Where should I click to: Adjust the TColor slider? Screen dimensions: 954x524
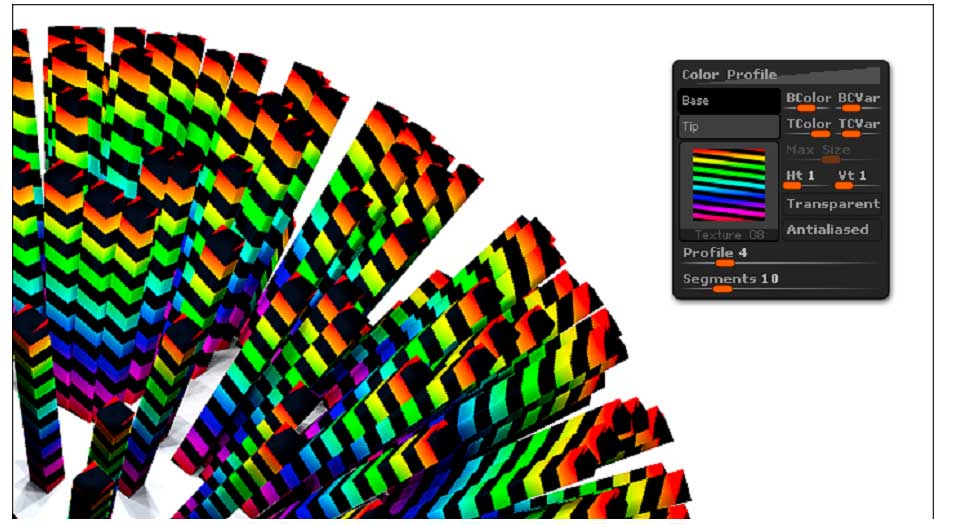[807, 127]
